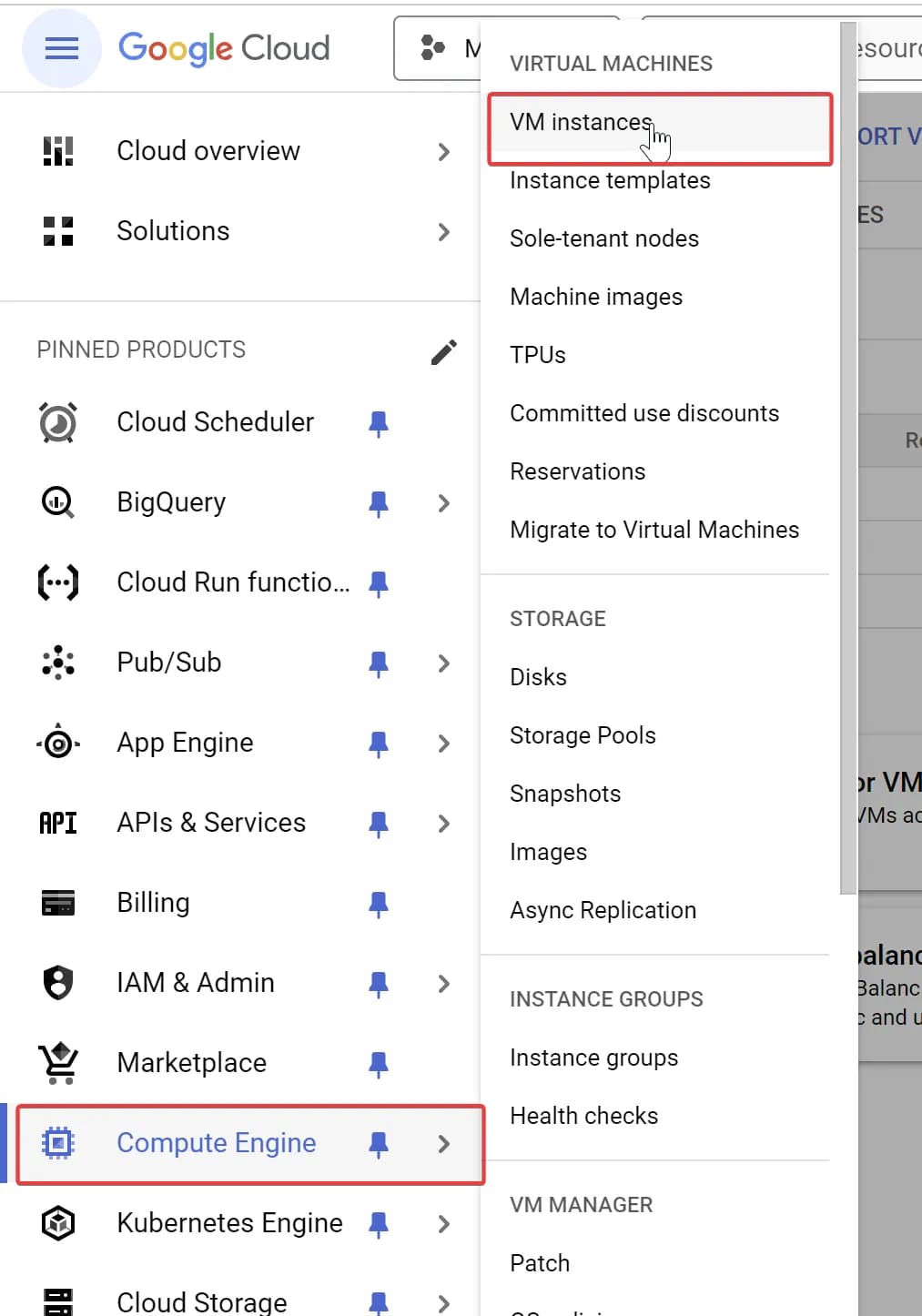Click the Solutions grid icon

(58, 231)
